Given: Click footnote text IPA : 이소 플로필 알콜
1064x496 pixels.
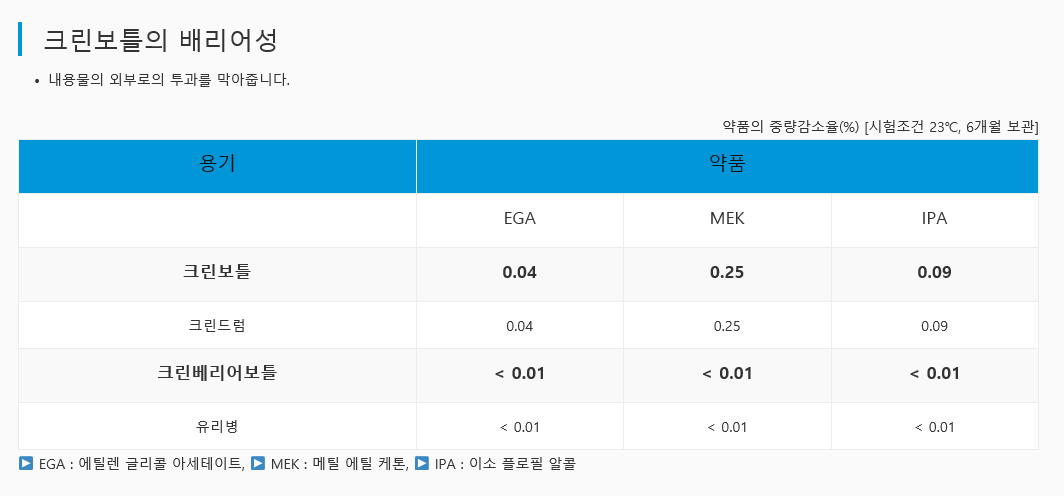Looking at the screenshot, I should point(505,464).
